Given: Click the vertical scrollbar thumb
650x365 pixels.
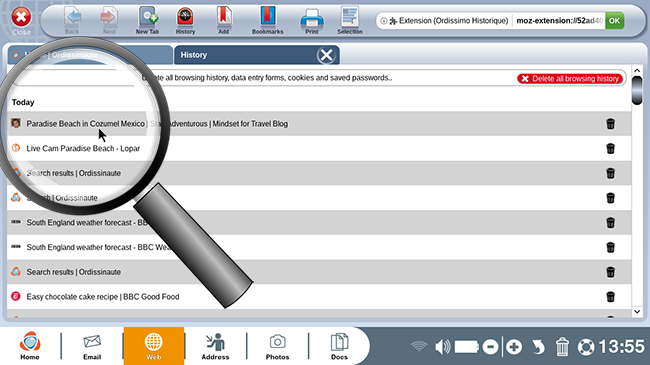Looking at the screenshot, I should tap(637, 90).
